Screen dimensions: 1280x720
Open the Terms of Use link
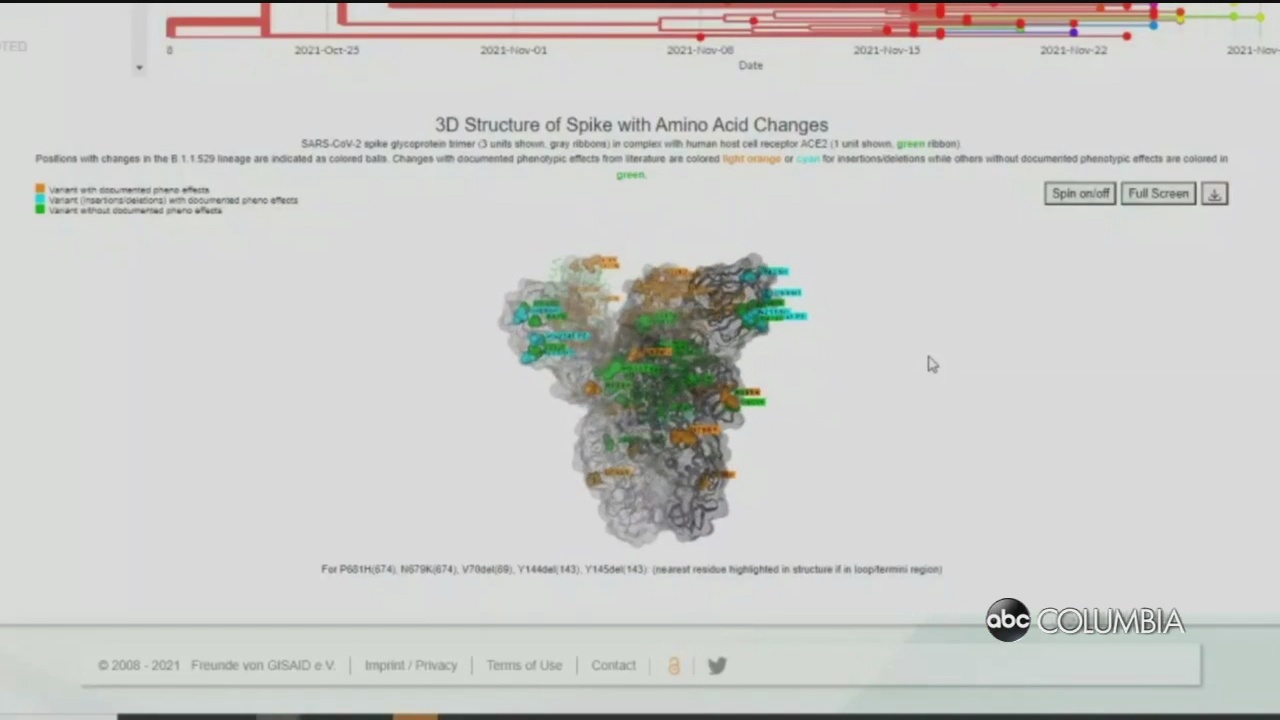[524, 666]
